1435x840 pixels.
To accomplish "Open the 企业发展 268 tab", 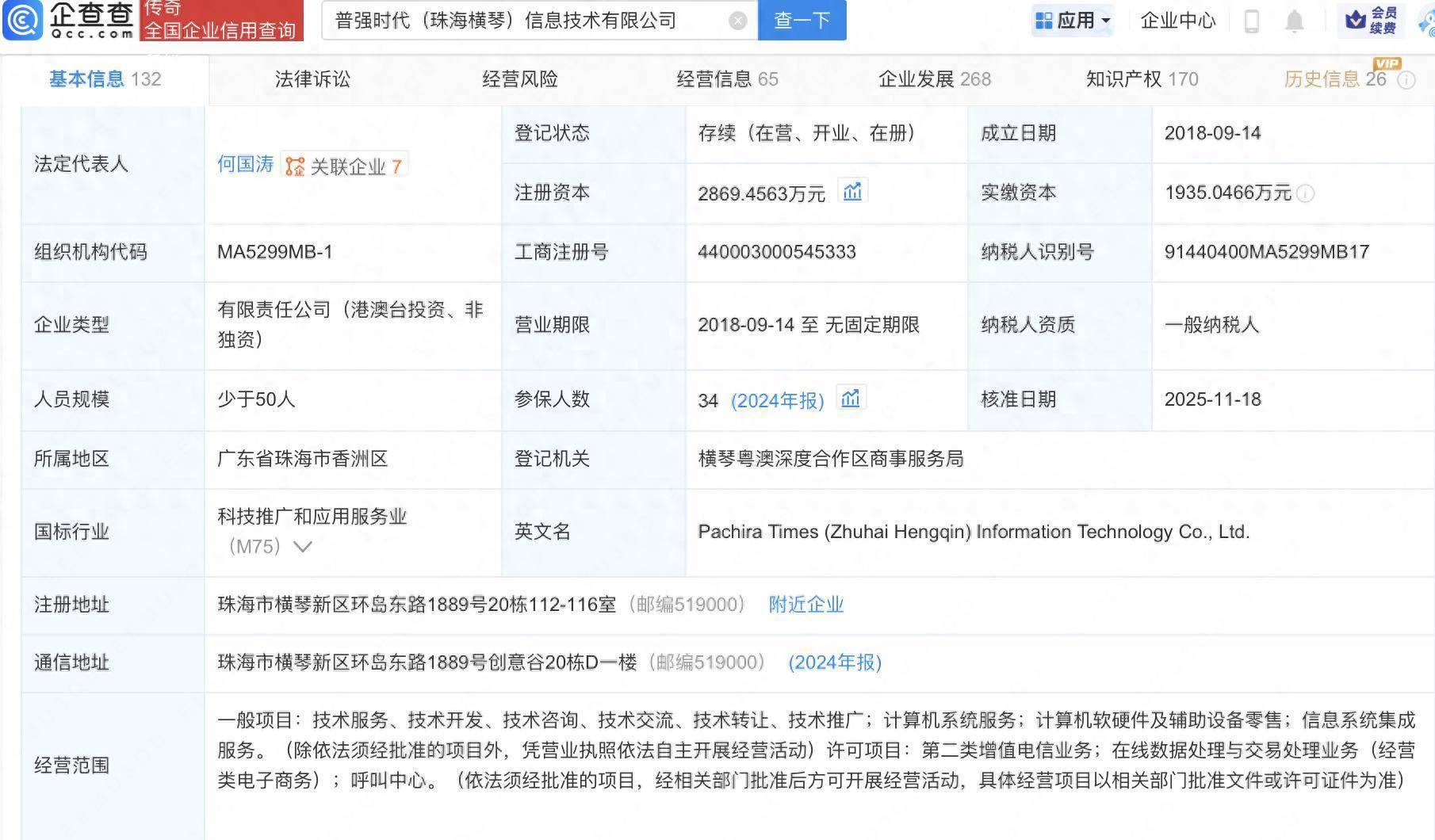I will [934, 78].
